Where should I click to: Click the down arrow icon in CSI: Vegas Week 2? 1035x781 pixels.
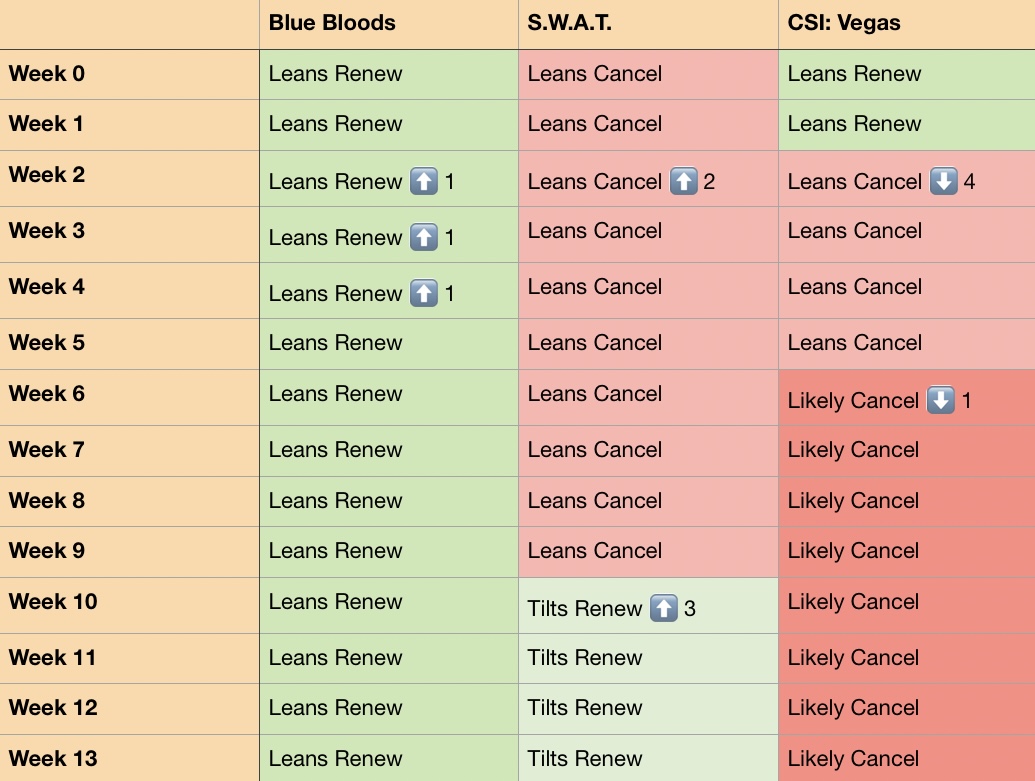point(944,181)
